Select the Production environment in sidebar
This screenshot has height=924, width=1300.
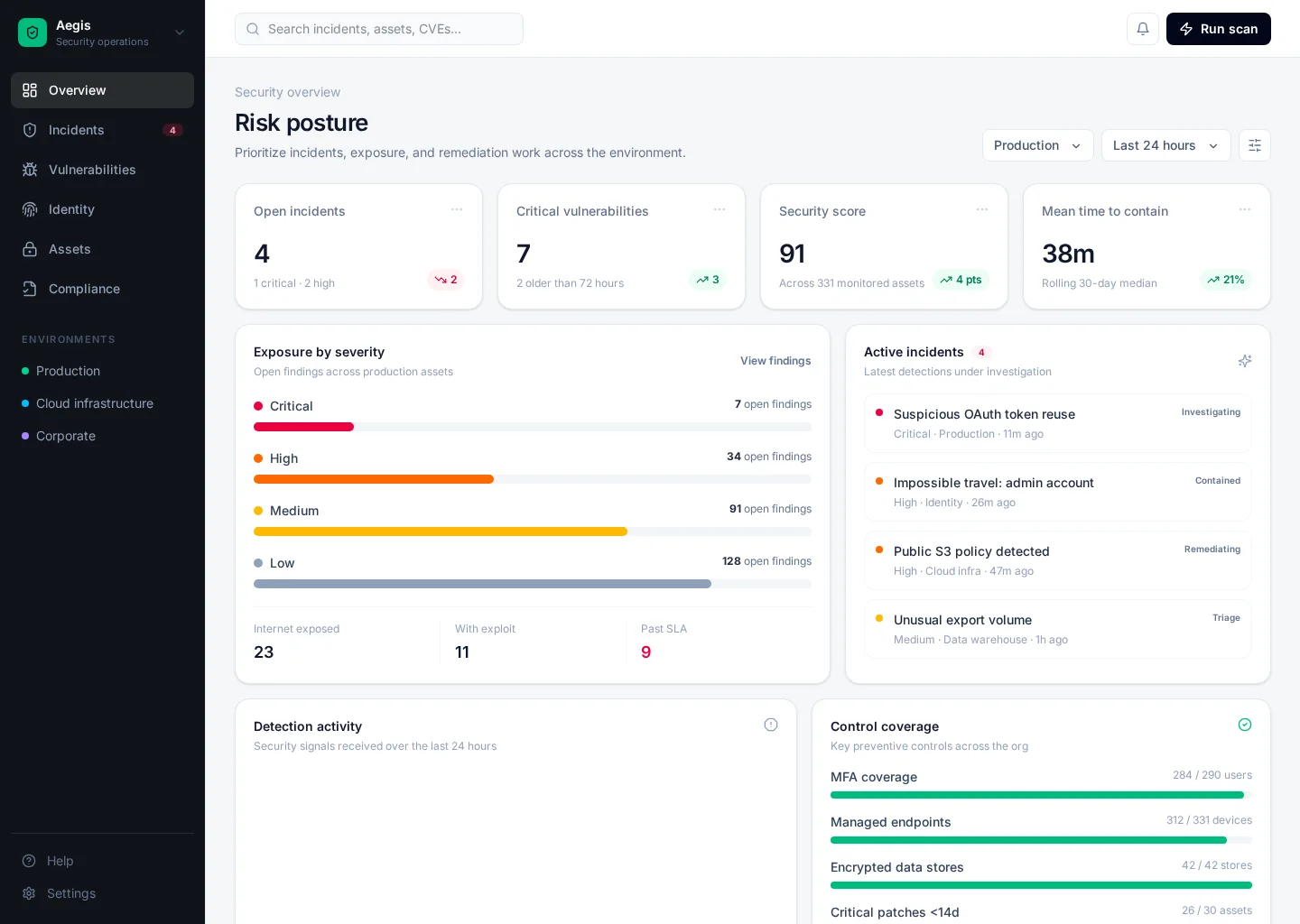coord(102,371)
